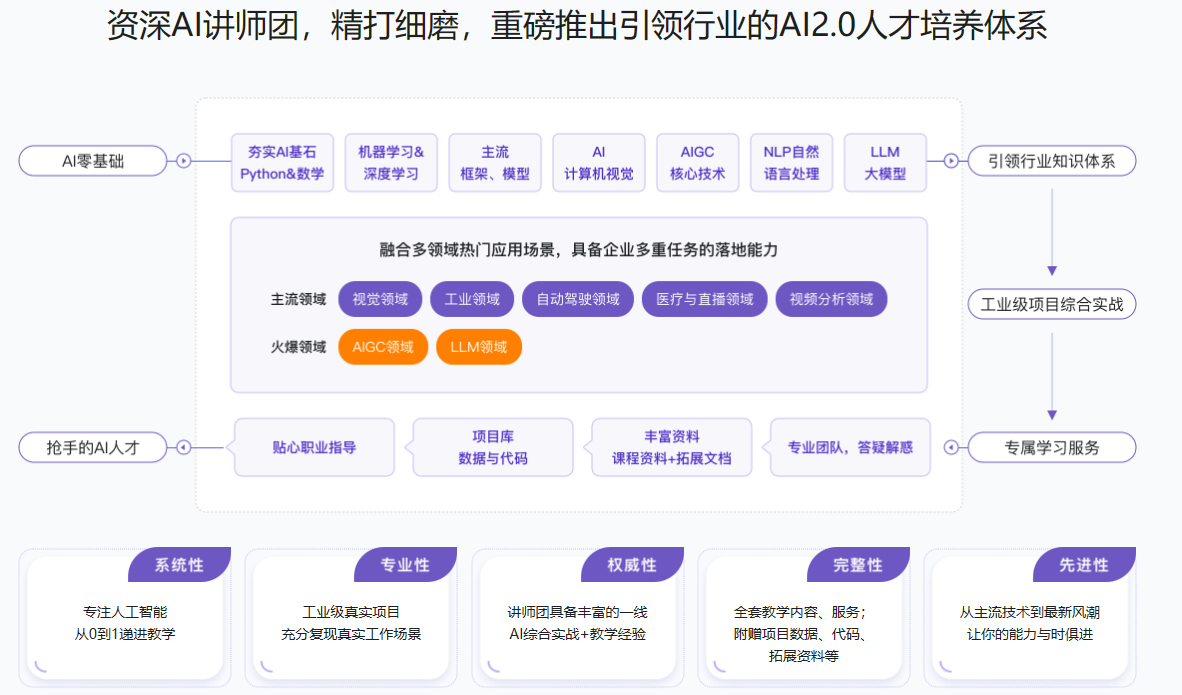The height and width of the screenshot is (695, 1182).
Task: Open the 项目库 数据与代码 box
Action: 493,447
